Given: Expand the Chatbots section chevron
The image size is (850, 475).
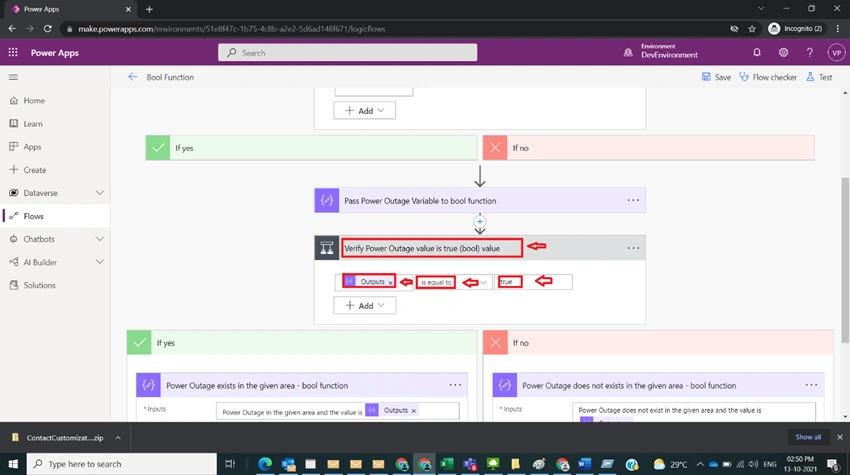Looking at the screenshot, I should (x=100, y=239).
